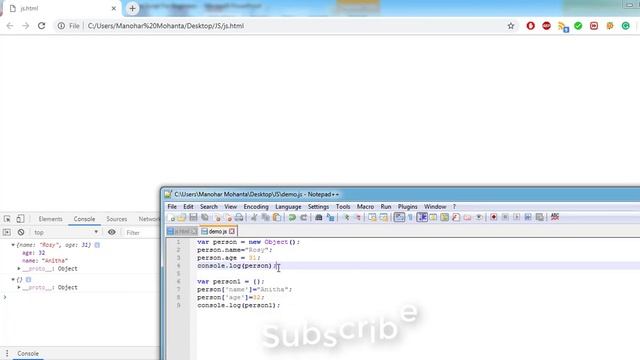Switch to the demo.js tab in Notepad++

218,231
